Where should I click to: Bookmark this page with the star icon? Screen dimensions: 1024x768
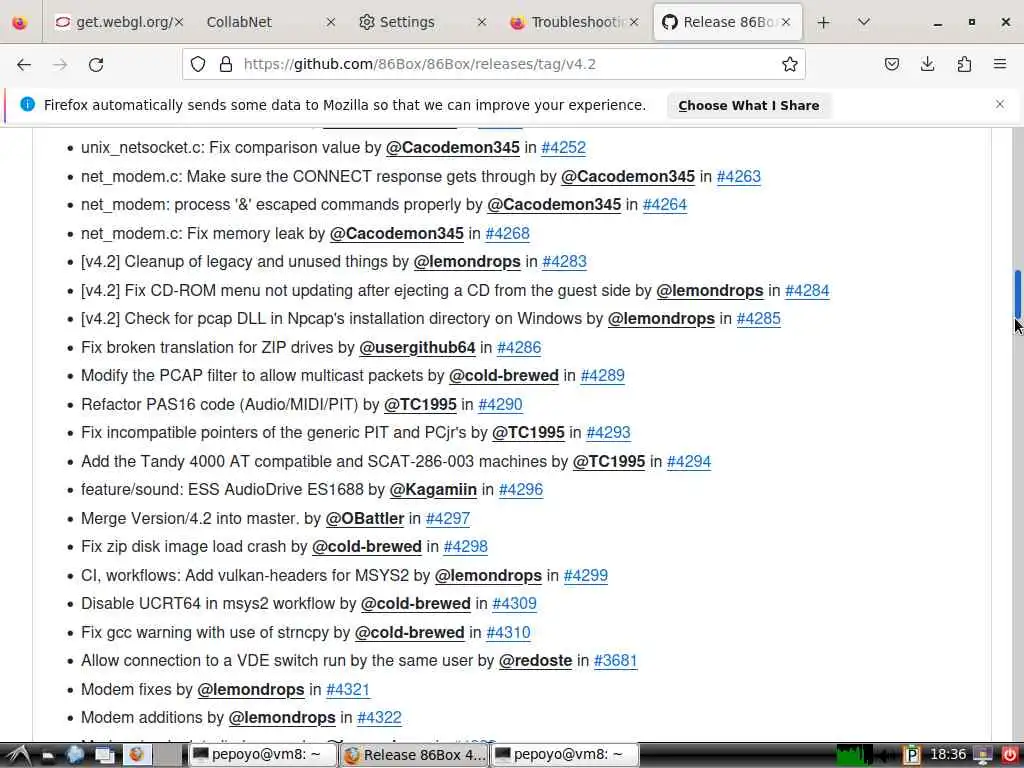pyautogui.click(x=790, y=64)
